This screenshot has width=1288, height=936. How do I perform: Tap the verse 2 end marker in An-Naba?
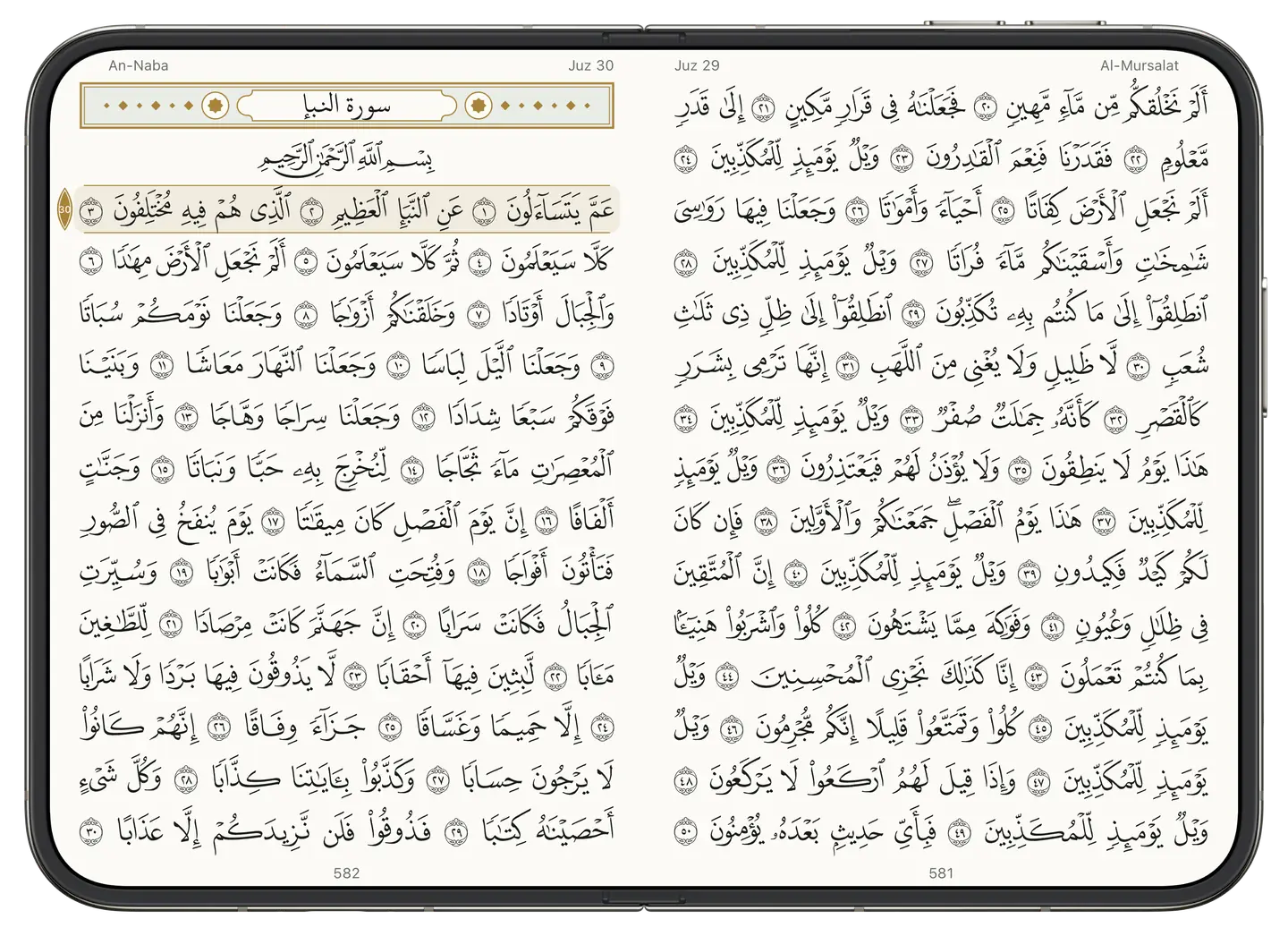pos(312,212)
